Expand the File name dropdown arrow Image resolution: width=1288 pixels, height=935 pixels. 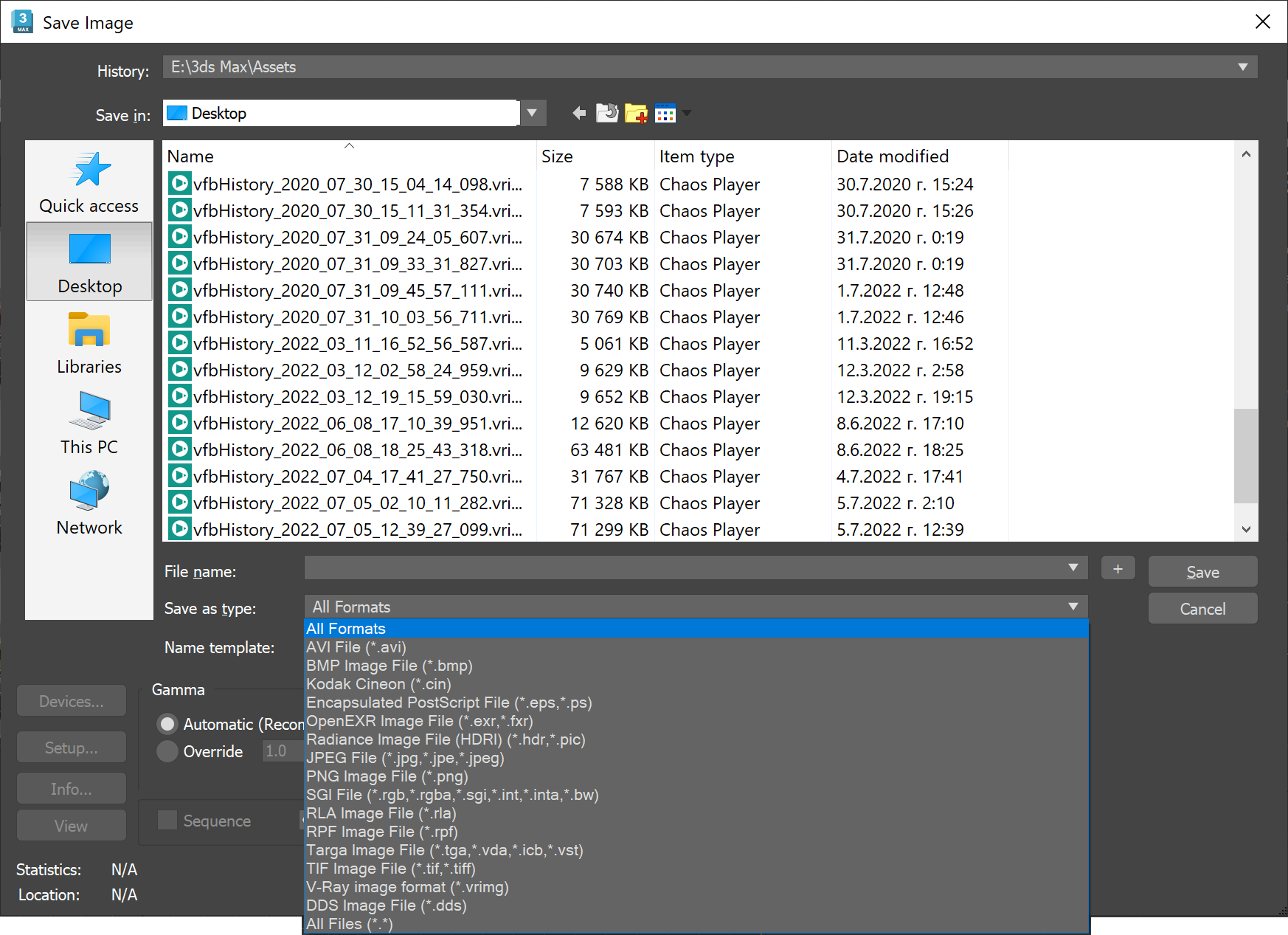pos(1073,567)
